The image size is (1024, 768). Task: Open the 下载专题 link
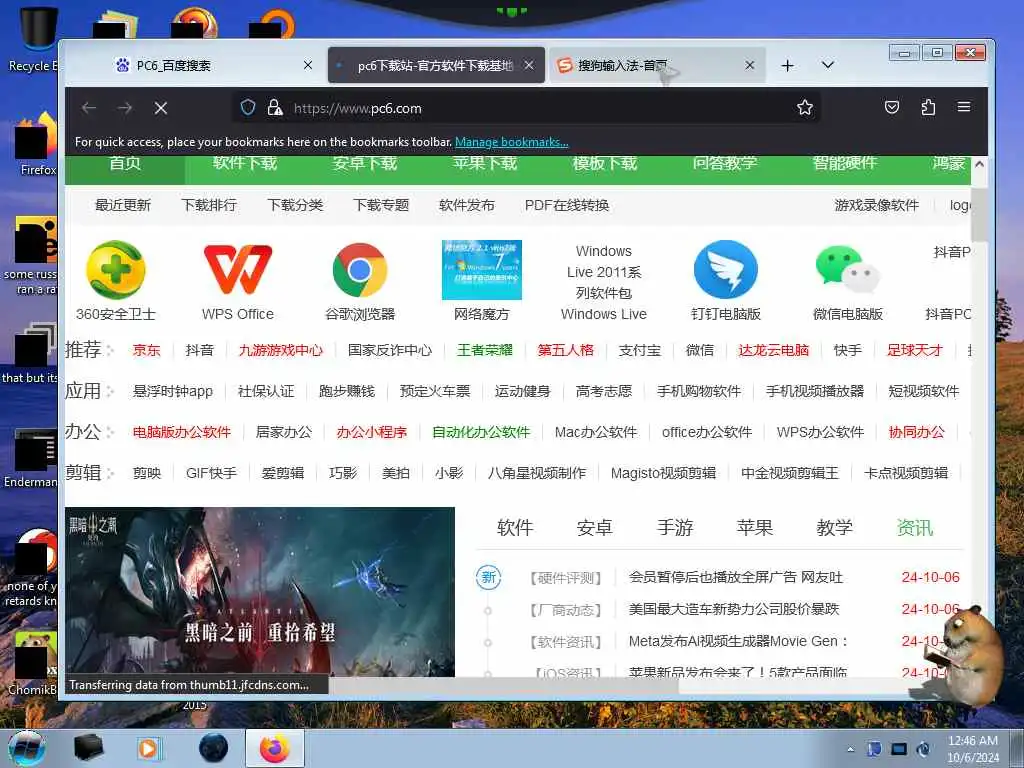point(381,205)
